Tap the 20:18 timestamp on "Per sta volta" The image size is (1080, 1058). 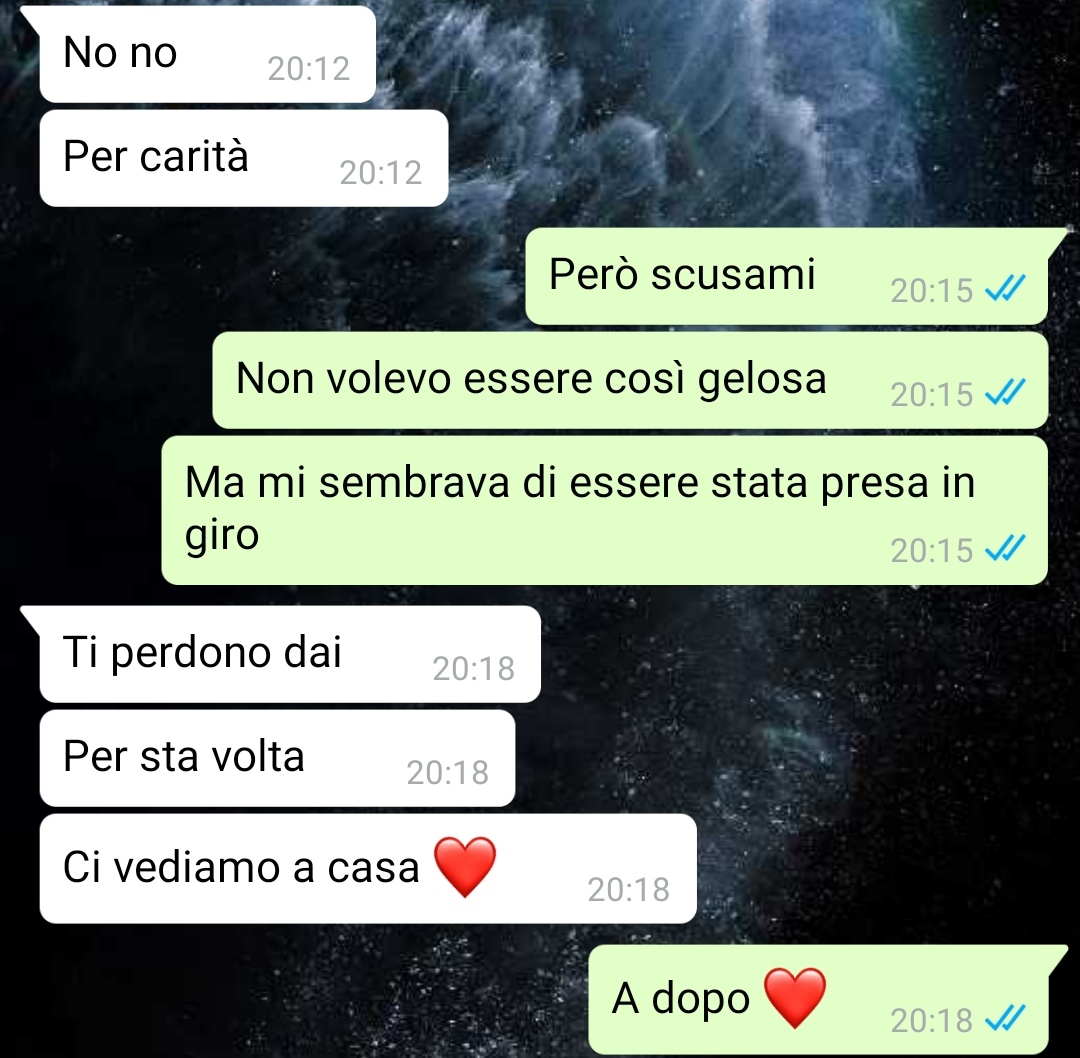(448, 772)
